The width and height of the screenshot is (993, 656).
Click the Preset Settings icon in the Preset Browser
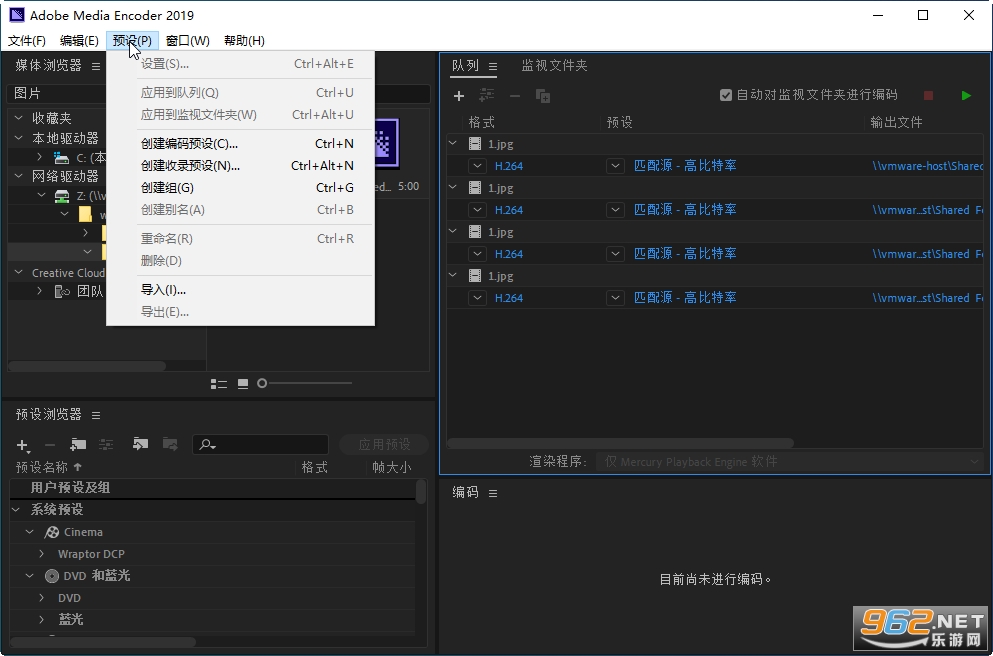click(106, 445)
